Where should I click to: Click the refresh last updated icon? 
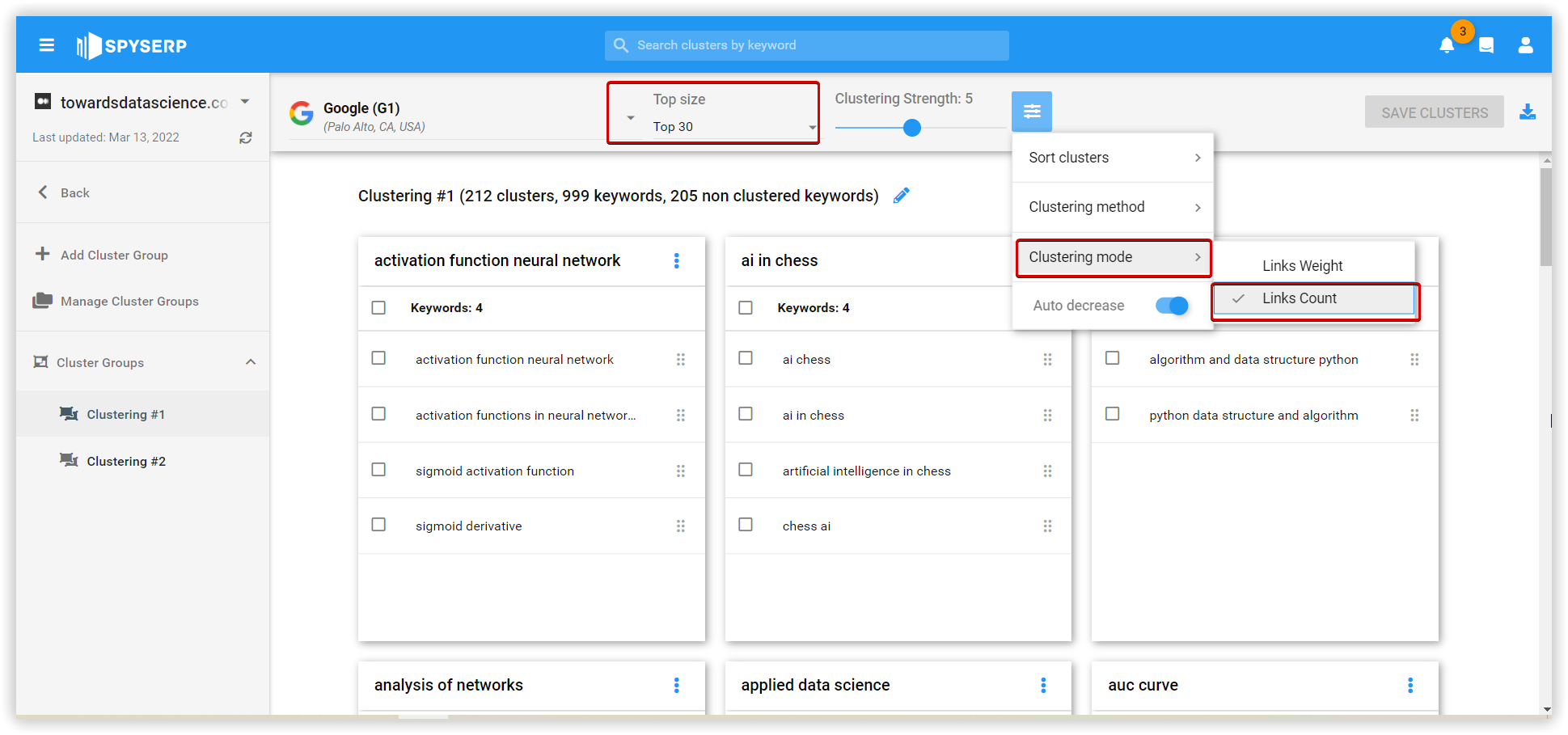pyautogui.click(x=246, y=138)
